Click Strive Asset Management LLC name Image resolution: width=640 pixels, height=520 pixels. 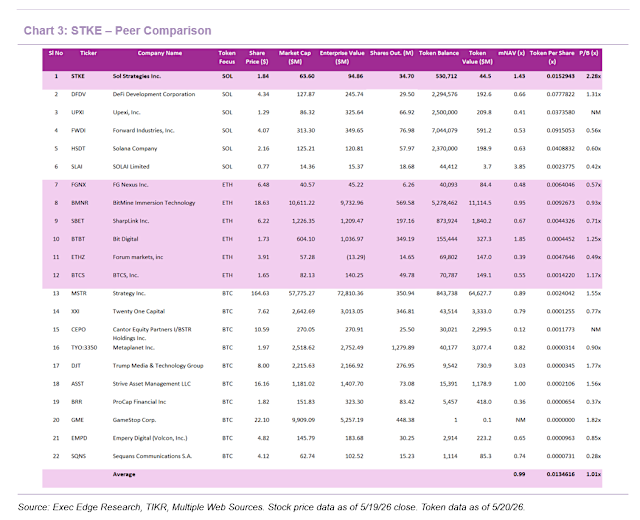pos(151,384)
